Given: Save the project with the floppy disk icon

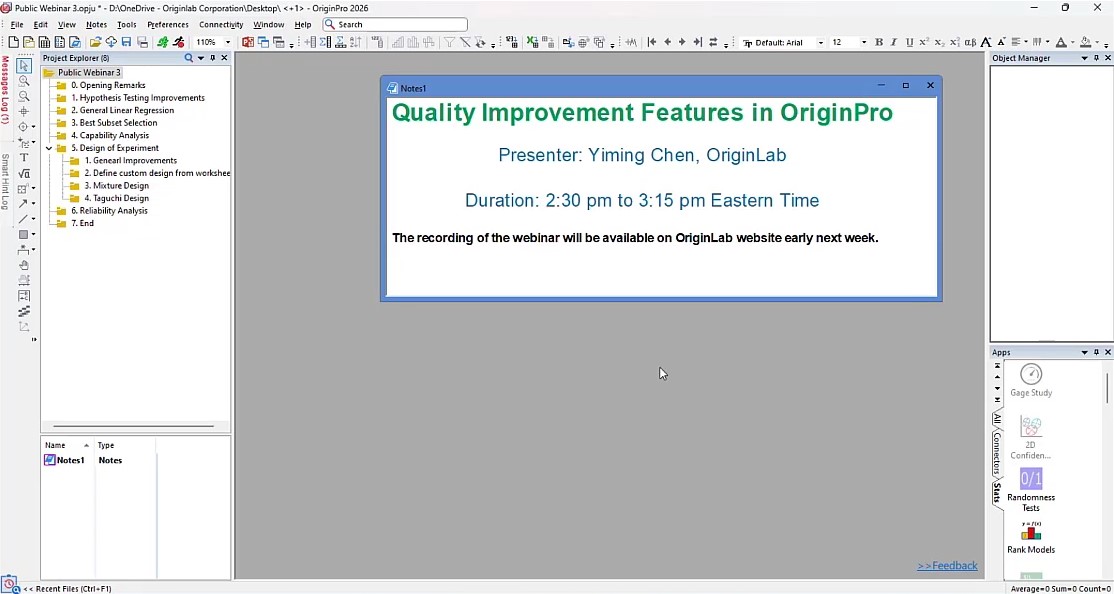Looking at the screenshot, I should 126,42.
